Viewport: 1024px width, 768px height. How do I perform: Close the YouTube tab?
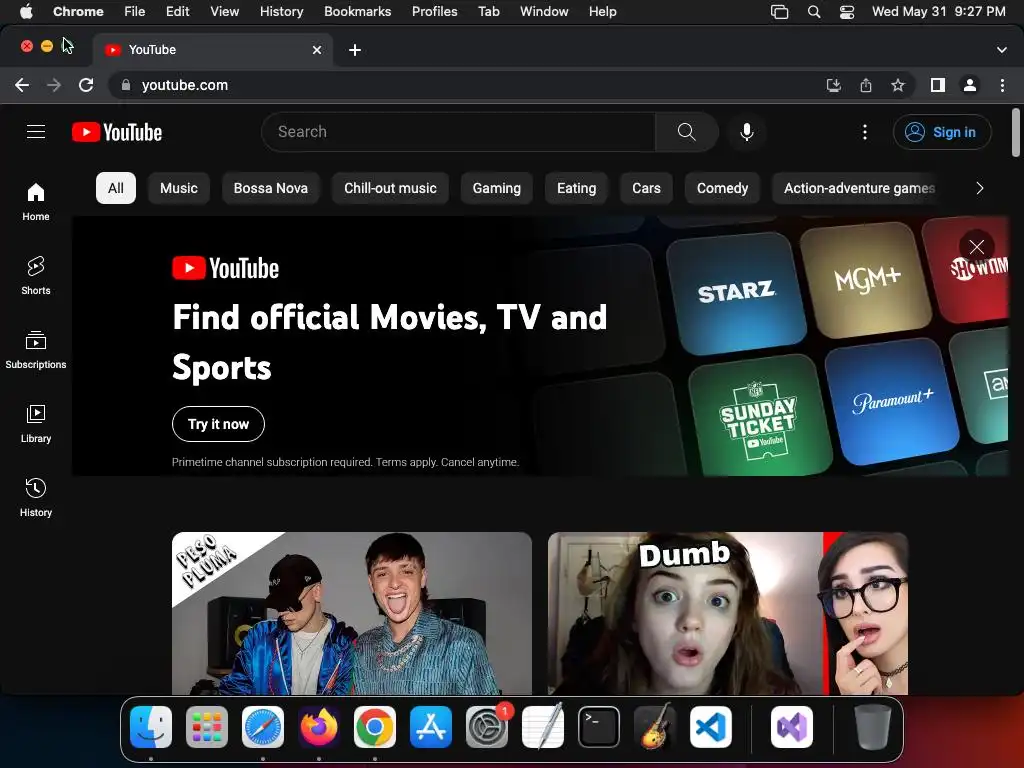pos(317,50)
